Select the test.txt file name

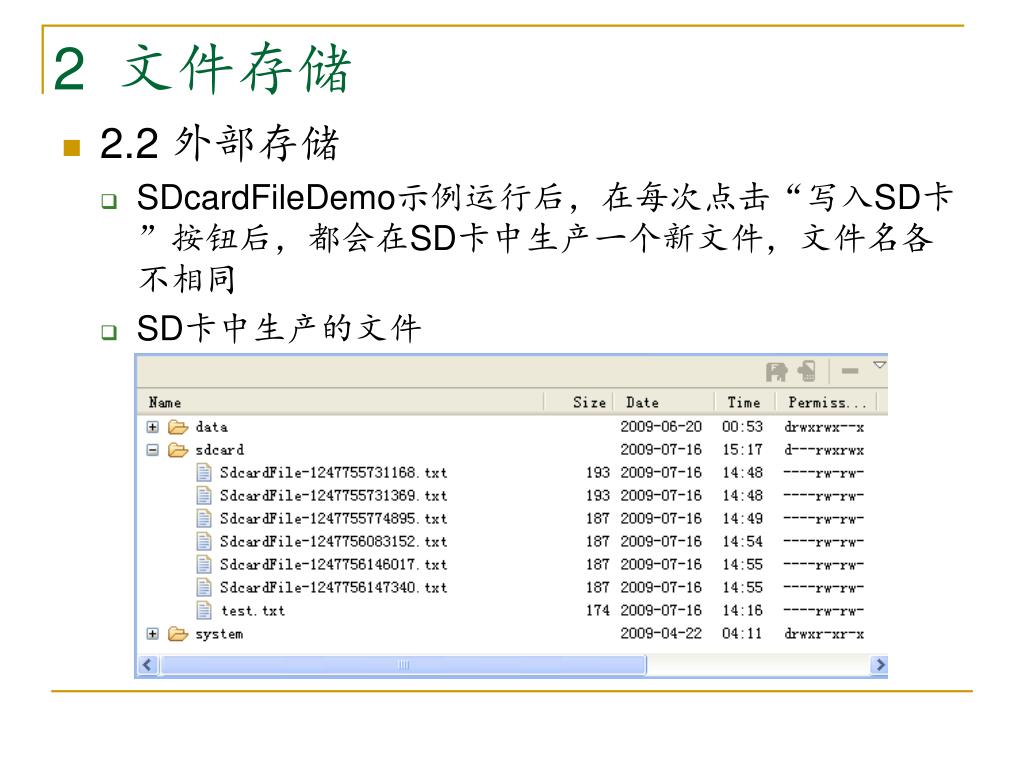pos(253,611)
